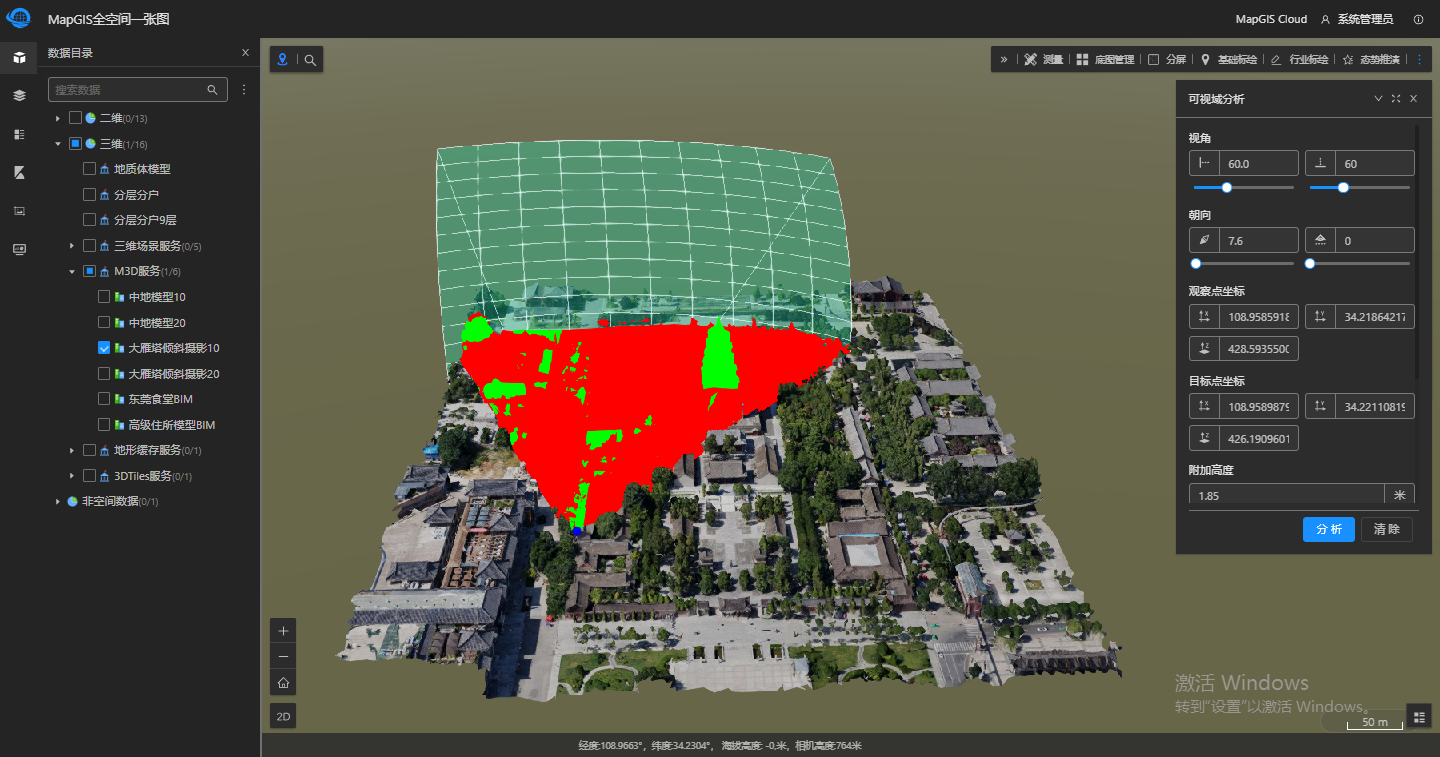1440x757 pixels.
Task: Toggle the 分屏 split screen tool
Action: click(x=1167, y=60)
